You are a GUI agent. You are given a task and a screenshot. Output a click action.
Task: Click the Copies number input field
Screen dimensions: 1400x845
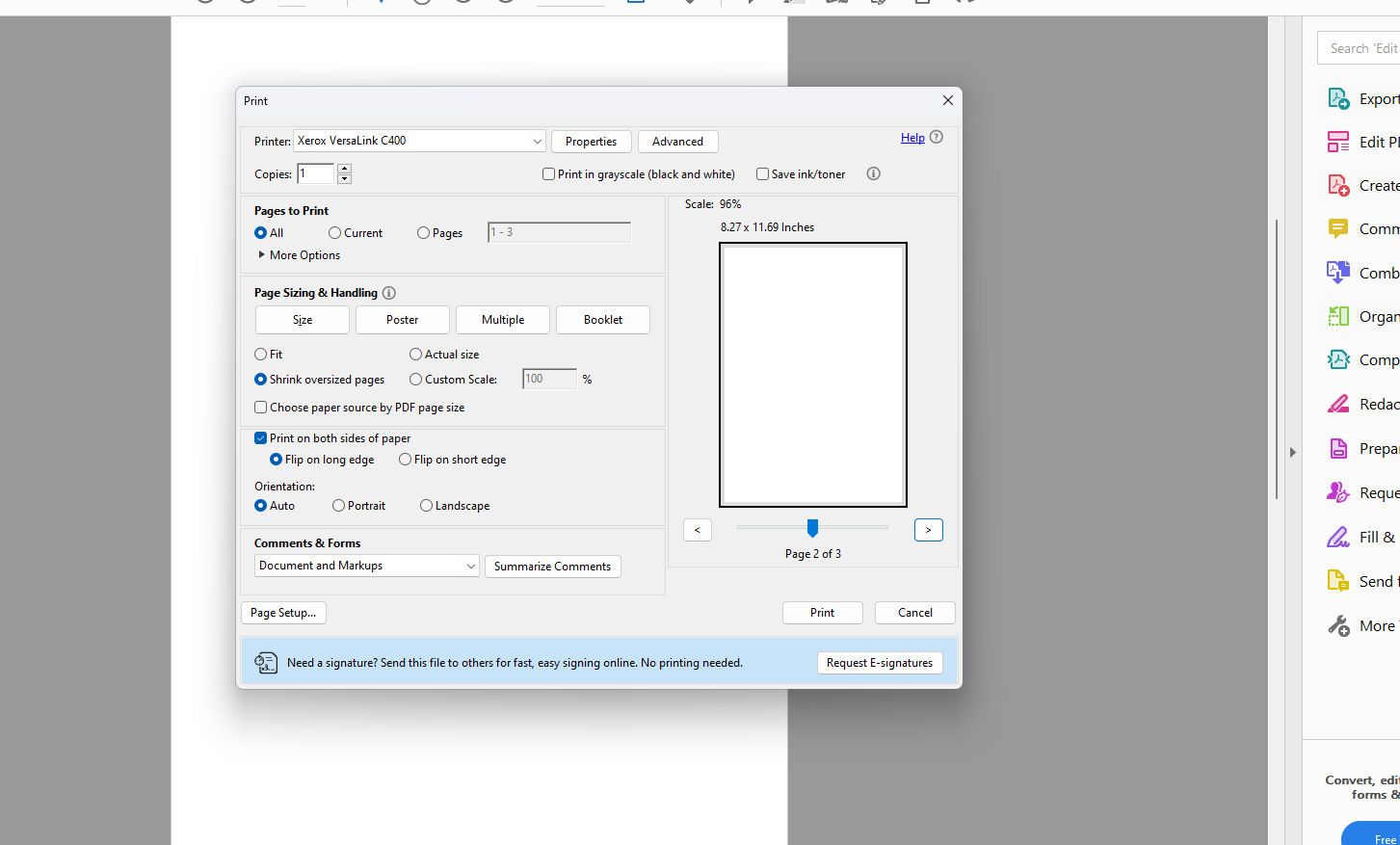pyautogui.click(x=315, y=173)
